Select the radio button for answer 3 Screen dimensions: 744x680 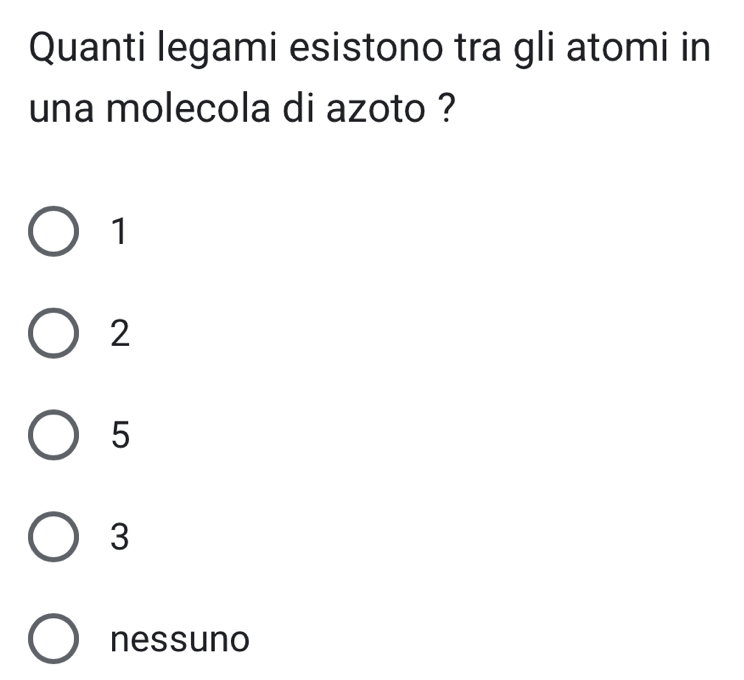pyautogui.click(x=55, y=538)
